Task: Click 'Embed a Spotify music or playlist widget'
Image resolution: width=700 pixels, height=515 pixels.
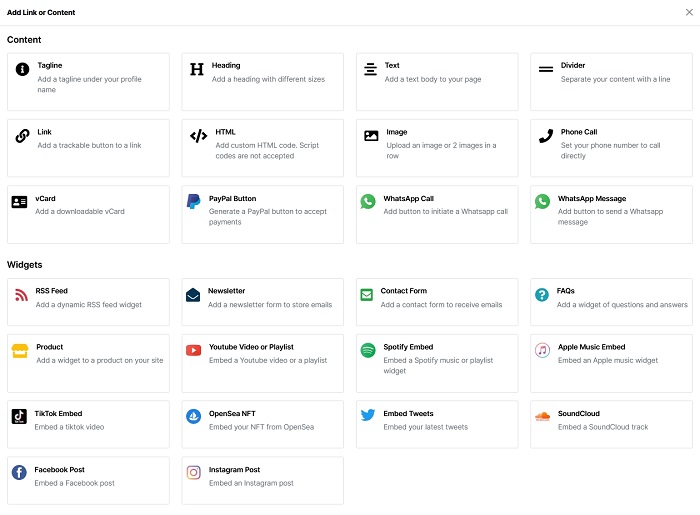Action: (x=438, y=365)
